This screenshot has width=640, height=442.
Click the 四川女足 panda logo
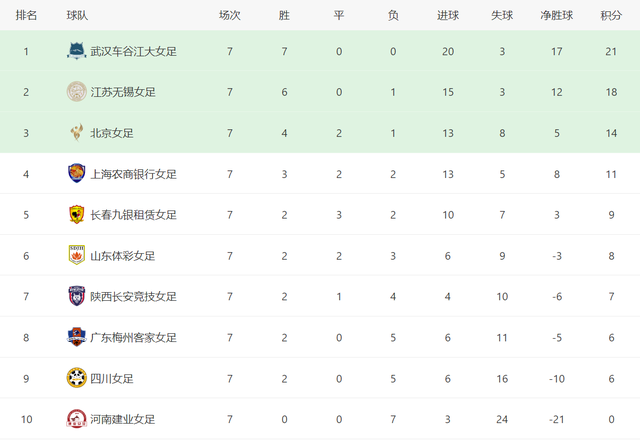pyautogui.click(x=76, y=378)
